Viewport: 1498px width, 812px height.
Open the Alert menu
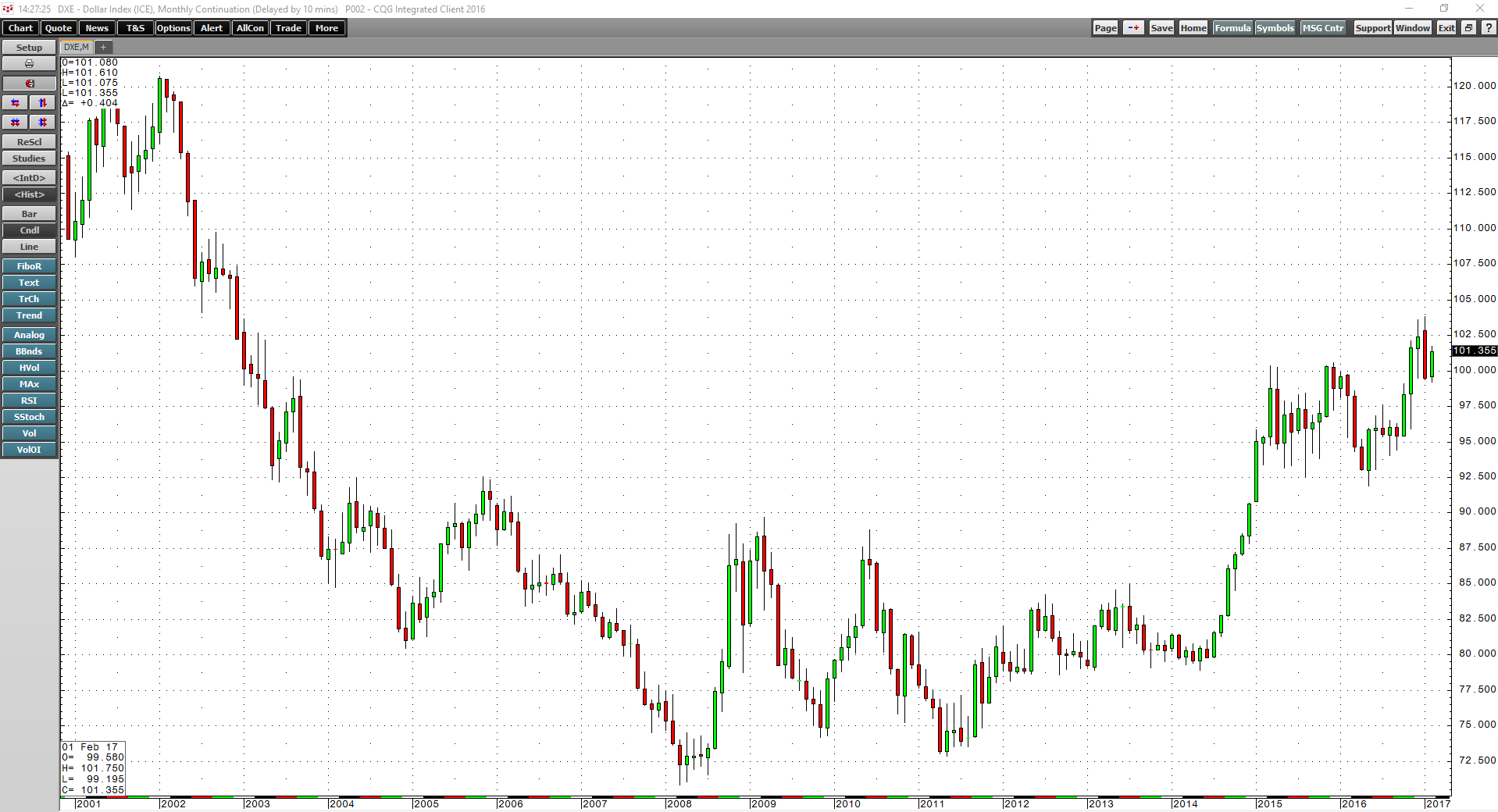tap(212, 28)
